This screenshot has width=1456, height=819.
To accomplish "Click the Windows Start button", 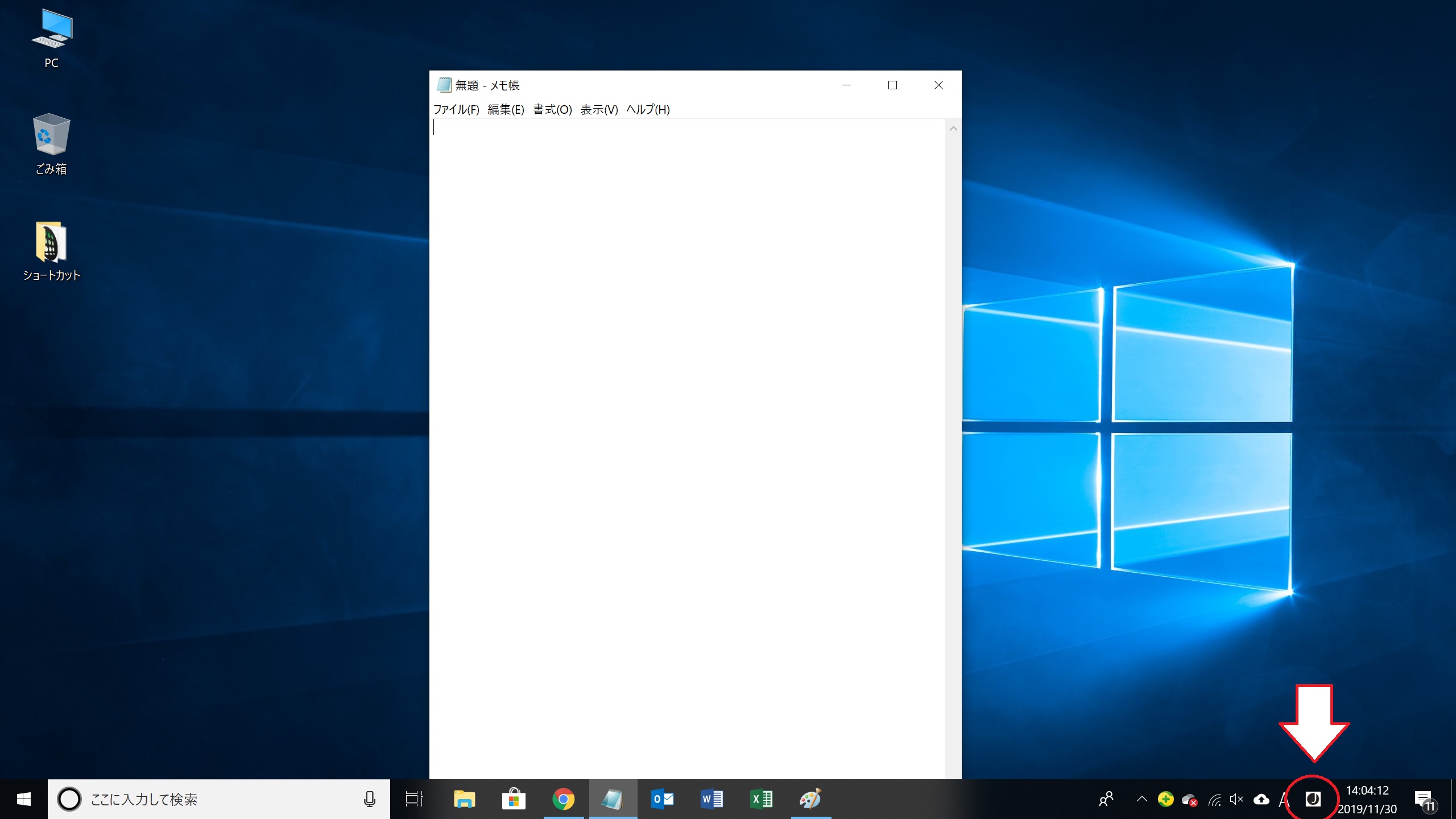I will [23, 799].
